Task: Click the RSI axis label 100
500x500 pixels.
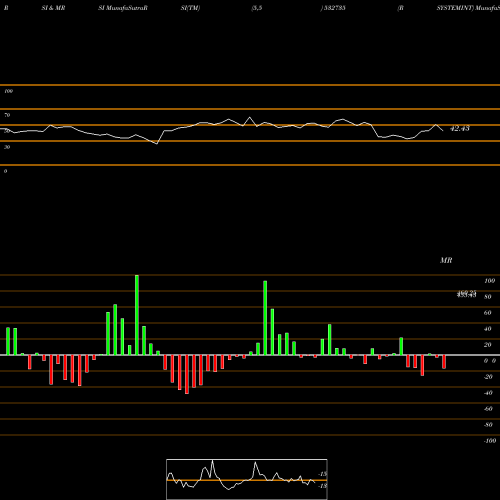Action: pyautogui.click(x=9, y=91)
